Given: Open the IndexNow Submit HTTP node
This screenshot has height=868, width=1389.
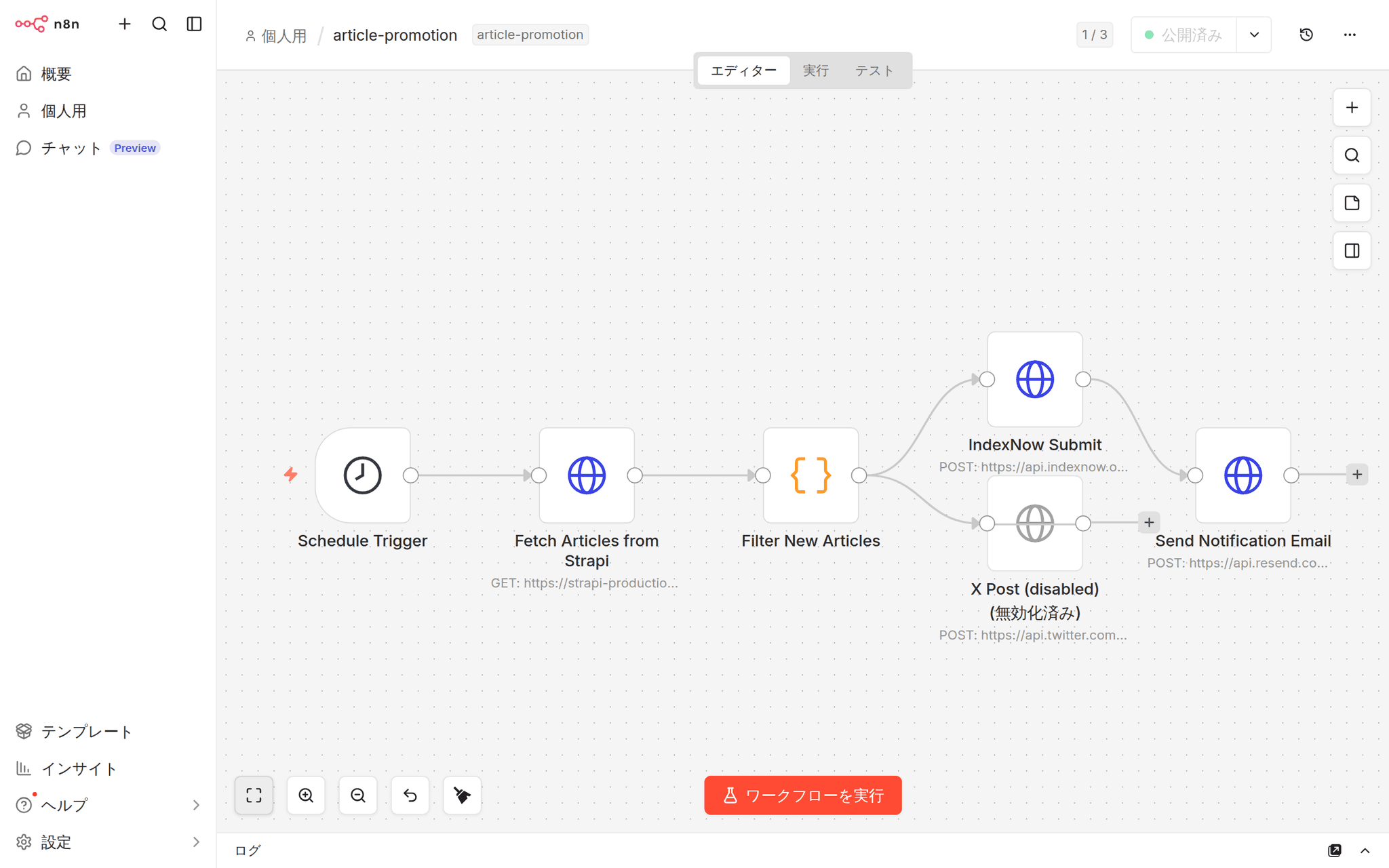Looking at the screenshot, I should (1035, 379).
